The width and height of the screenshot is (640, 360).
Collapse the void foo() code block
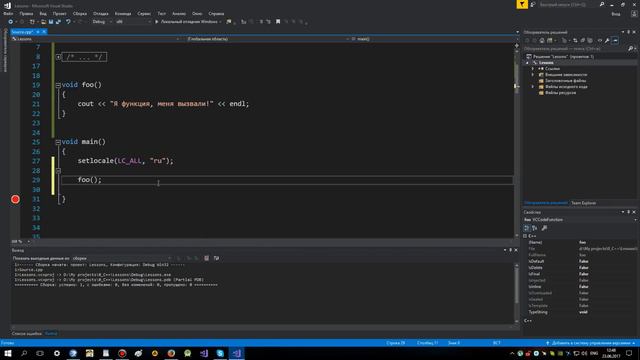58,85
